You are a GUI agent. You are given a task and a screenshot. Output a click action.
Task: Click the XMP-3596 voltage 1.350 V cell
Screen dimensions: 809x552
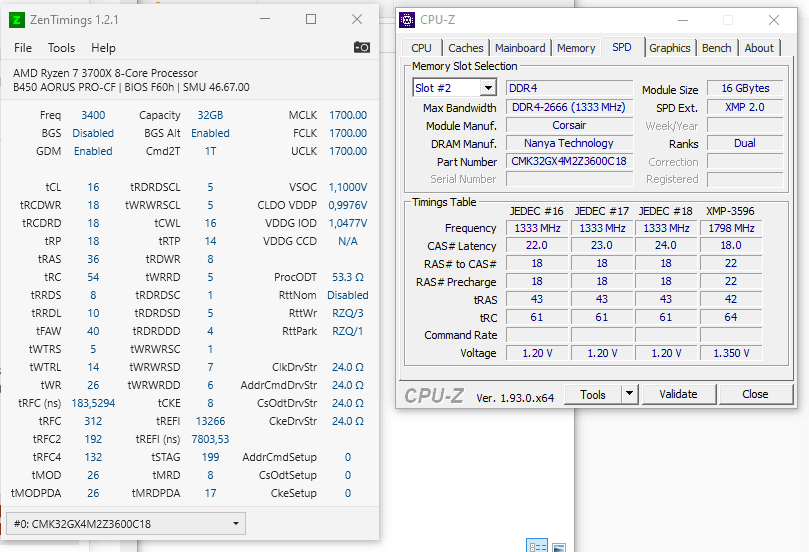tap(731, 353)
